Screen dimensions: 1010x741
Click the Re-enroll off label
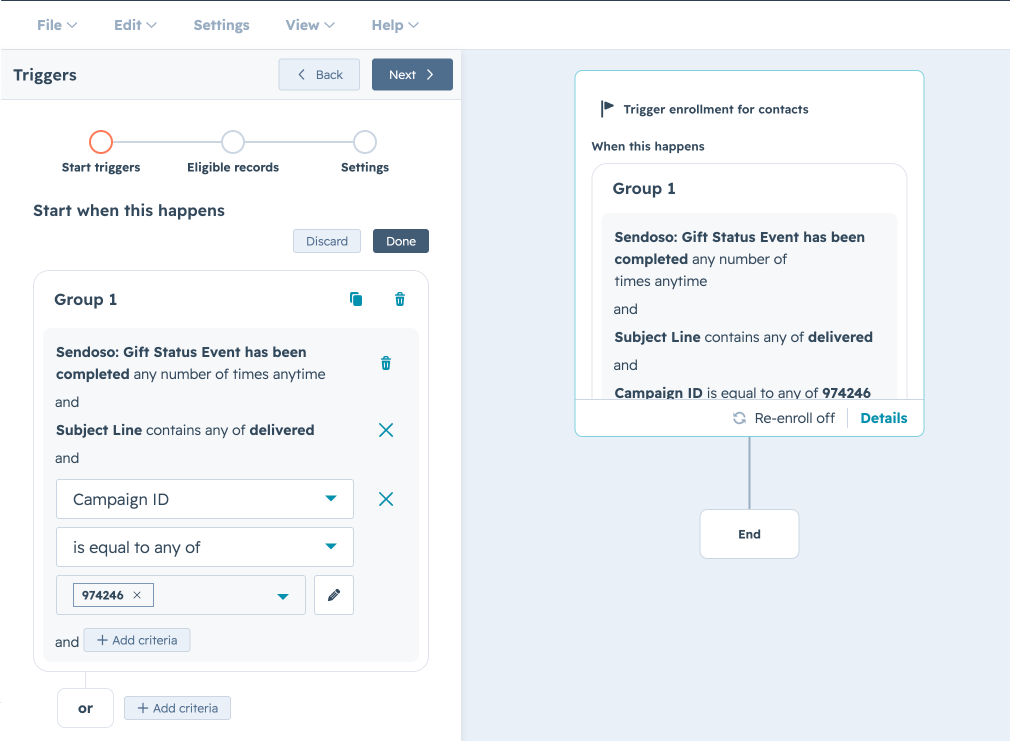(794, 418)
